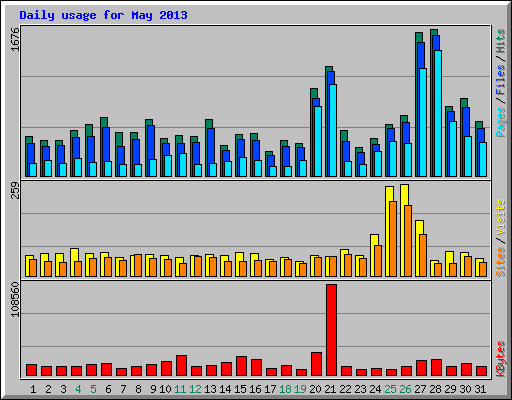Select the Sites legend label
The image size is (512, 400).
(x=500, y=262)
